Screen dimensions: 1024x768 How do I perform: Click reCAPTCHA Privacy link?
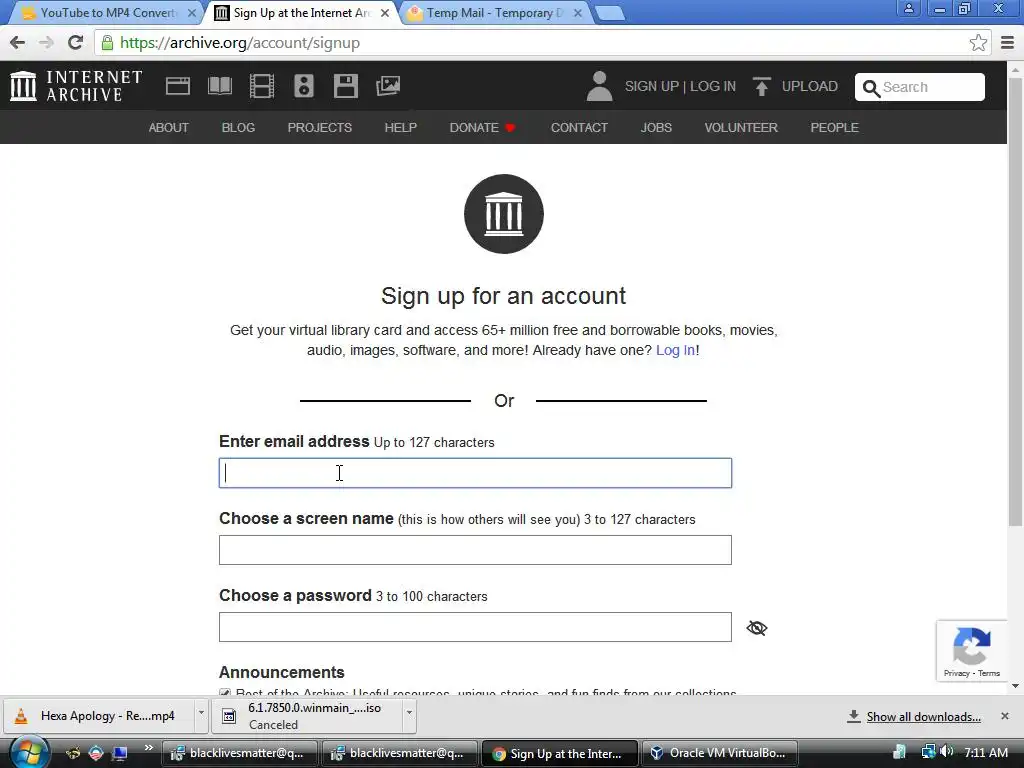tap(956, 673)
